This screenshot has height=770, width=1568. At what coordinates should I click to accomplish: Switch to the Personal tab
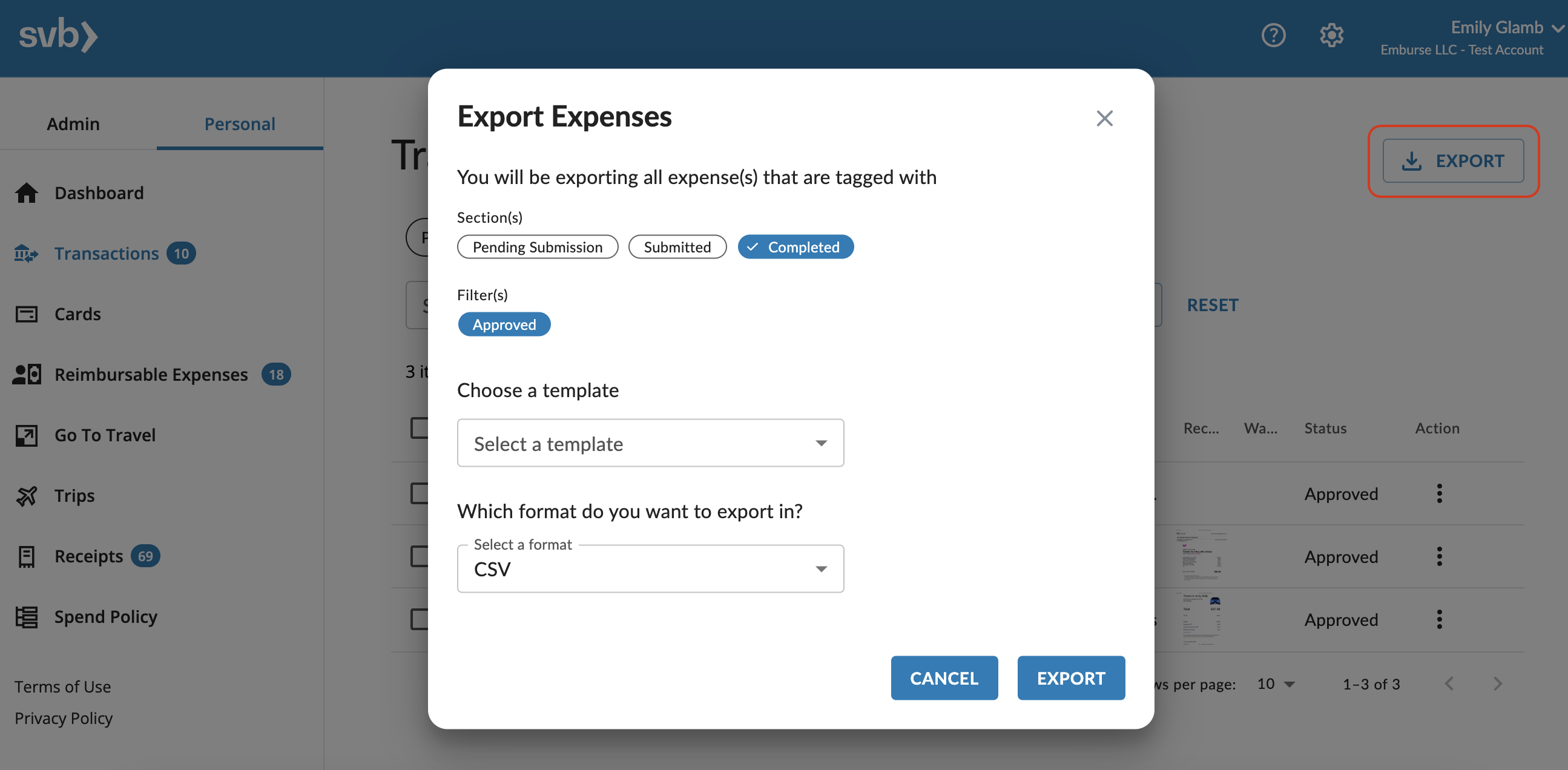click(x=240, y=123)
